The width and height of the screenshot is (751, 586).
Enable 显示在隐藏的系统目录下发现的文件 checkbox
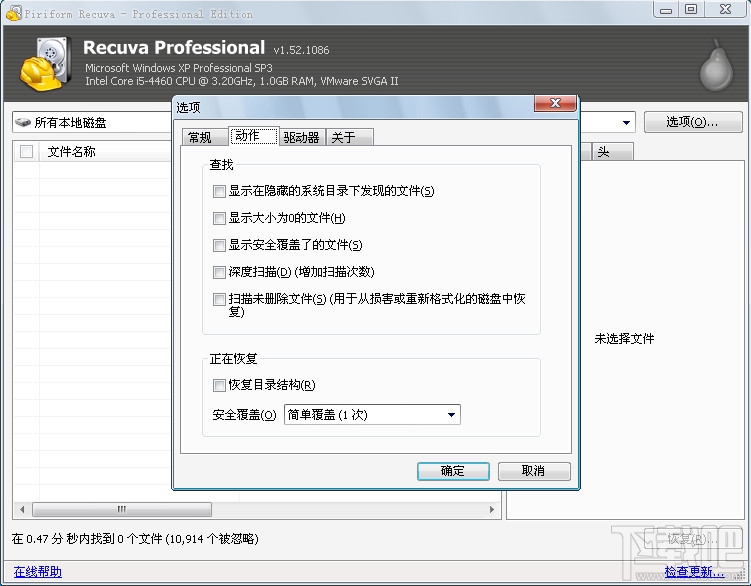pyautogui.click(x=219, y=192)
